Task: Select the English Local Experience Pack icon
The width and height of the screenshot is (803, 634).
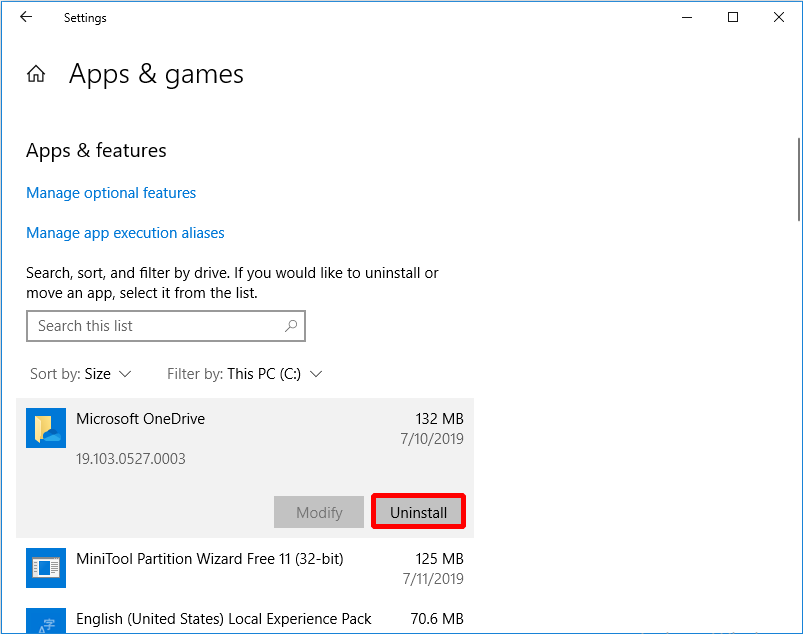Action: (x=46, y=621)
